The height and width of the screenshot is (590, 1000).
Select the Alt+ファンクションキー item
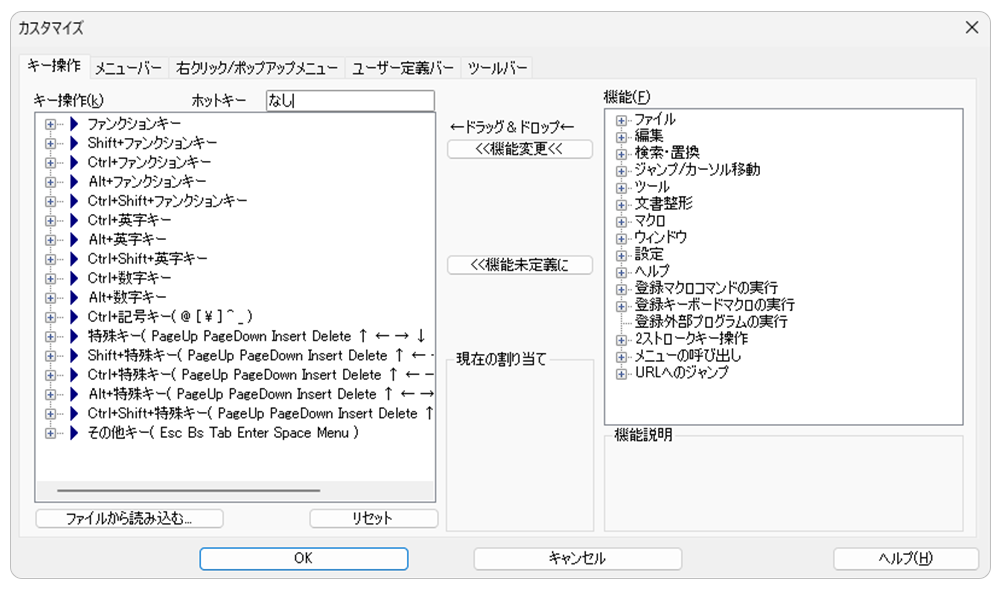(x=146, y=181)
